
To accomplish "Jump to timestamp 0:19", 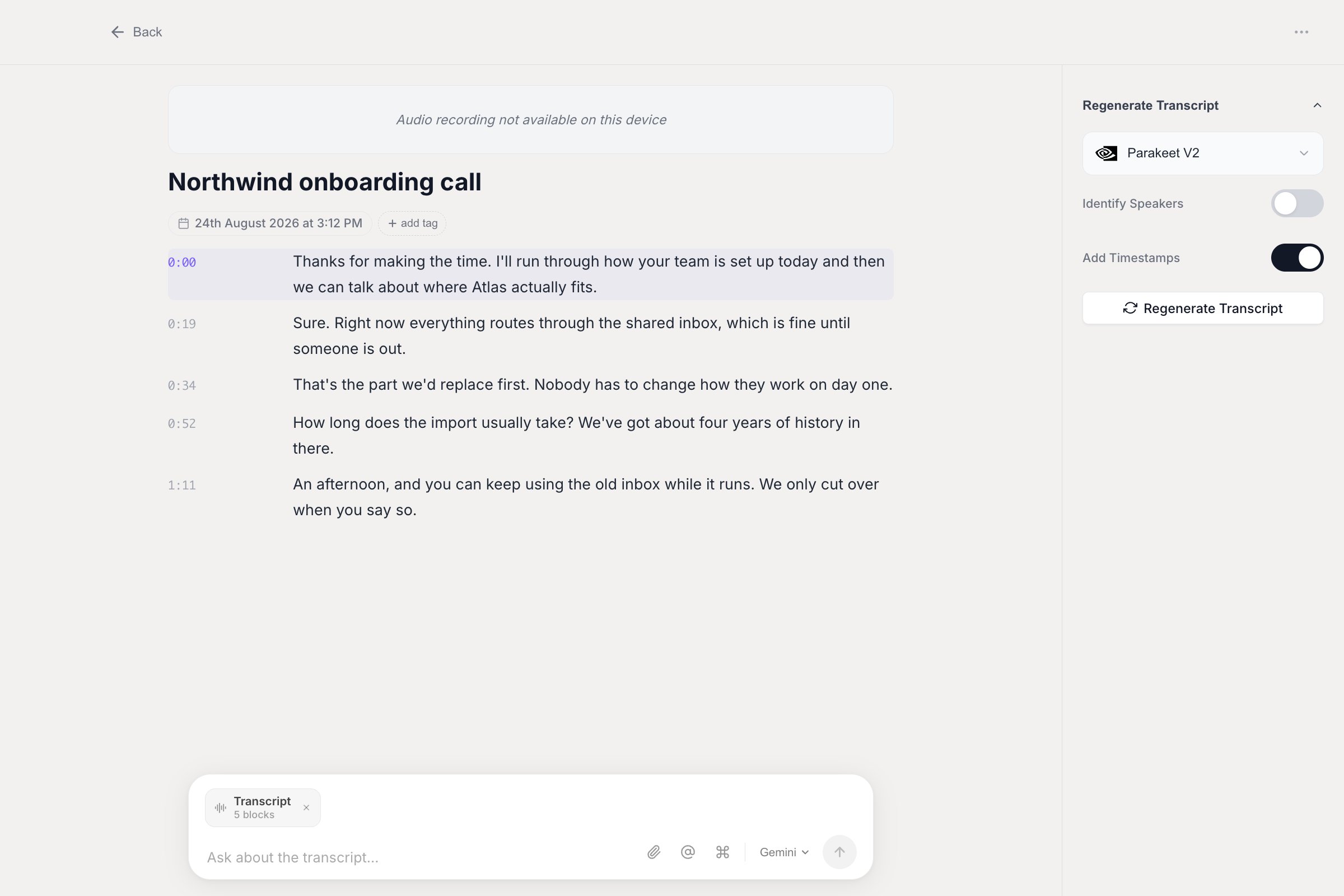I will coord(181,324).
